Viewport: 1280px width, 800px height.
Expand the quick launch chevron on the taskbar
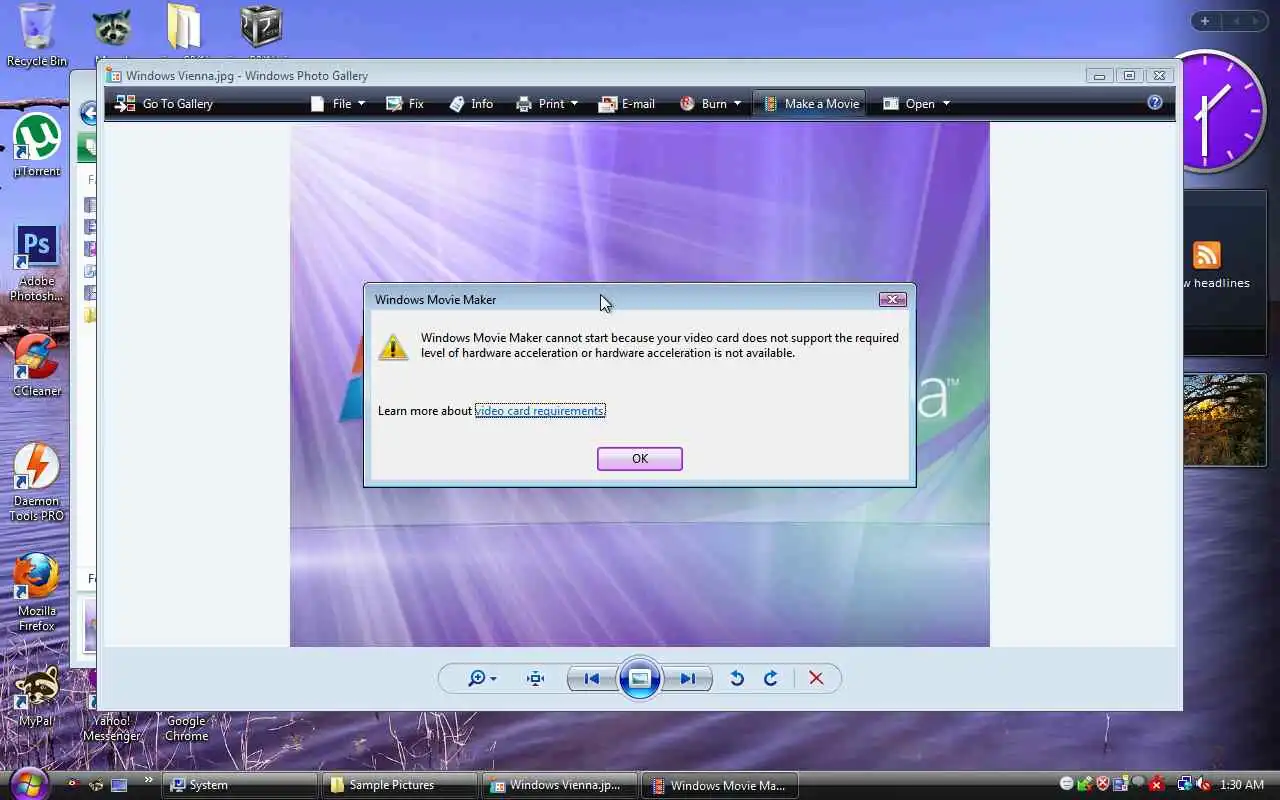[x=148, y=781]
